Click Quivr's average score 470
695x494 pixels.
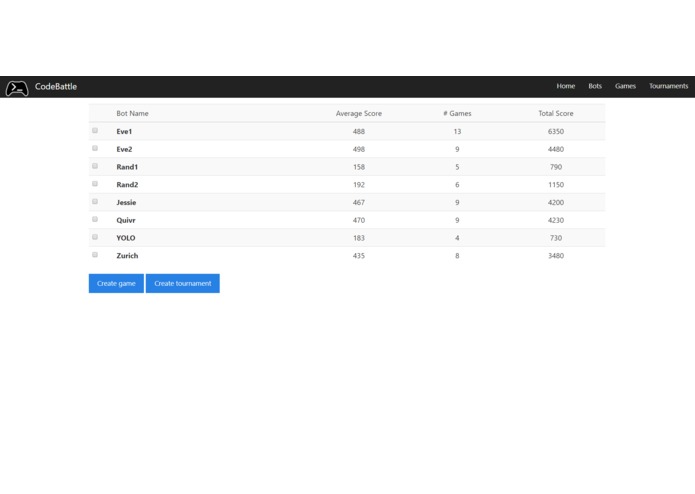359,220
